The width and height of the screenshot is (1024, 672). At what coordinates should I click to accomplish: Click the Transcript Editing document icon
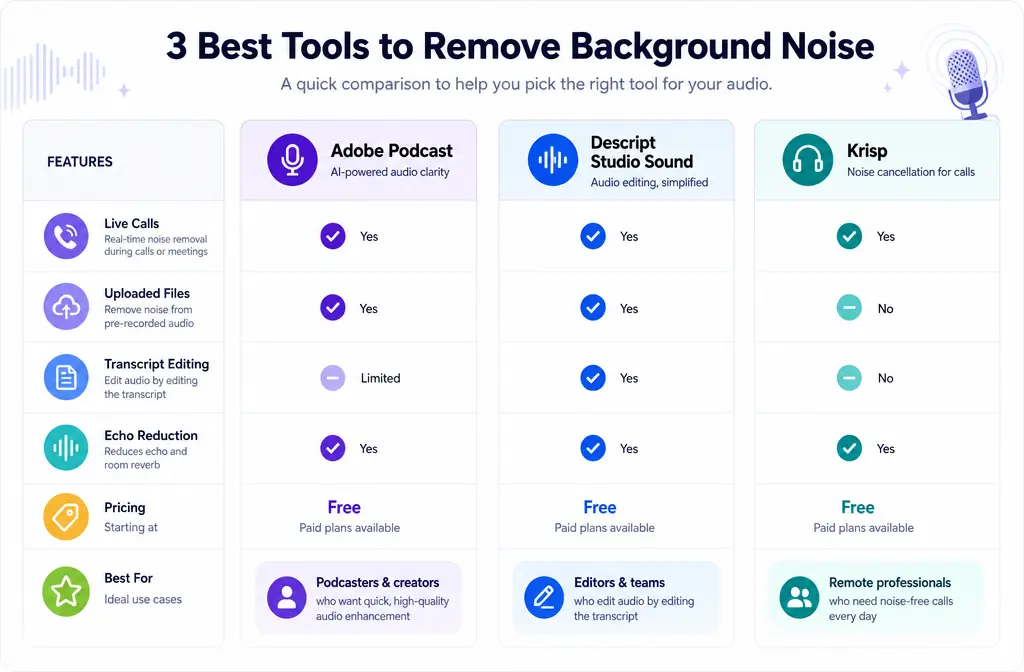click(x=66, y=377)
